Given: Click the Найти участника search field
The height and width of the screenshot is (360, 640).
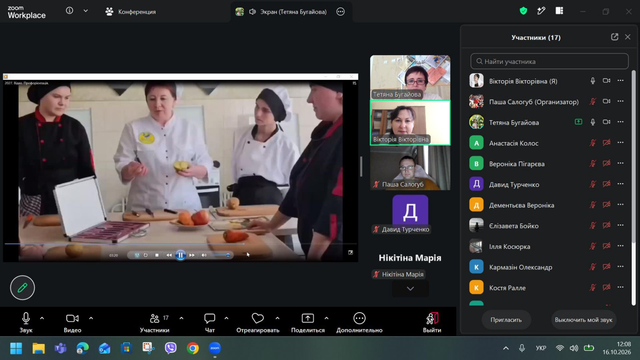Looking at the screenshot, I should click(549, 61).
